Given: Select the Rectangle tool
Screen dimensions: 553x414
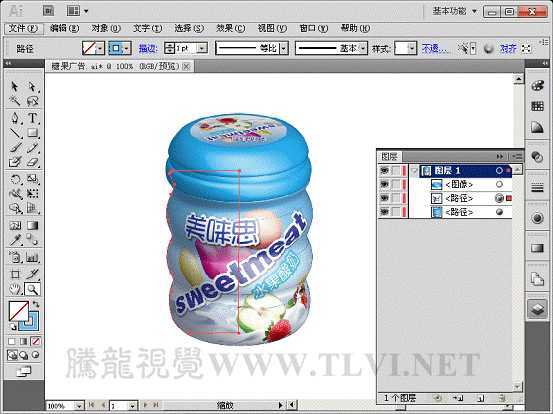Looking at the screenshot, I should coord(32,133).
